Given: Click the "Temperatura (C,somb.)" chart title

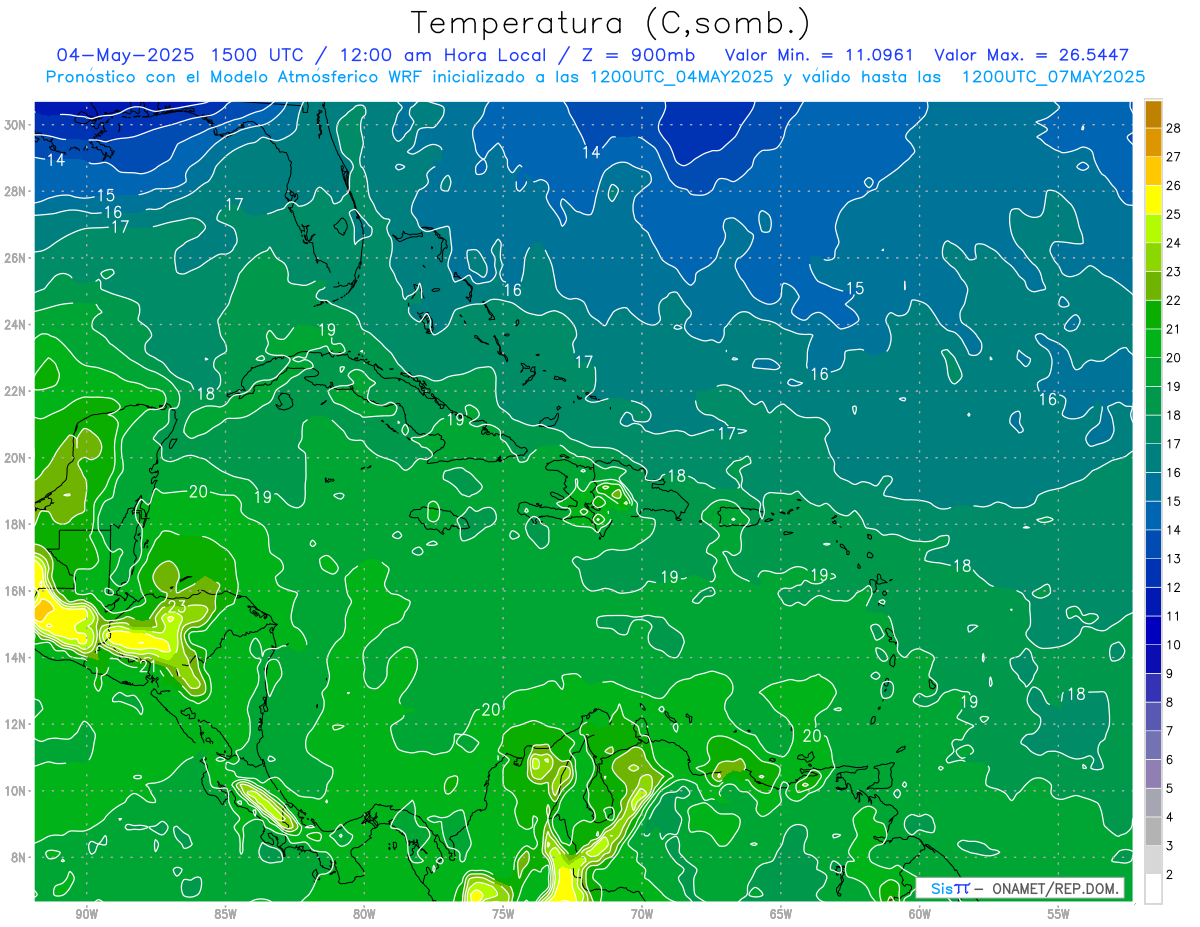Looking at the screenshot, I should click(610, 23).
